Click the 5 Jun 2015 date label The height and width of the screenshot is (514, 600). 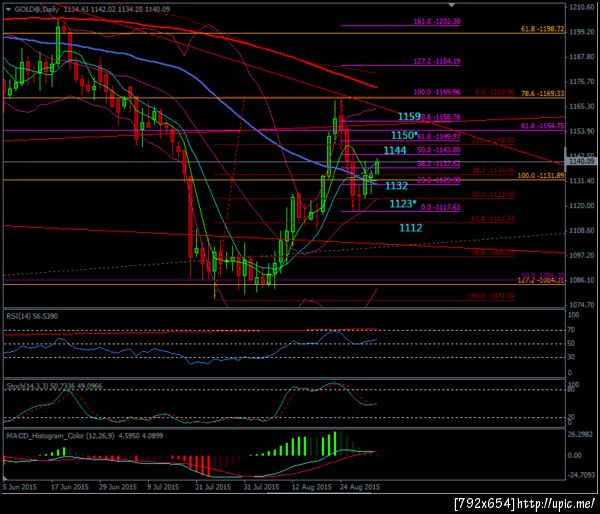point(20,487)
